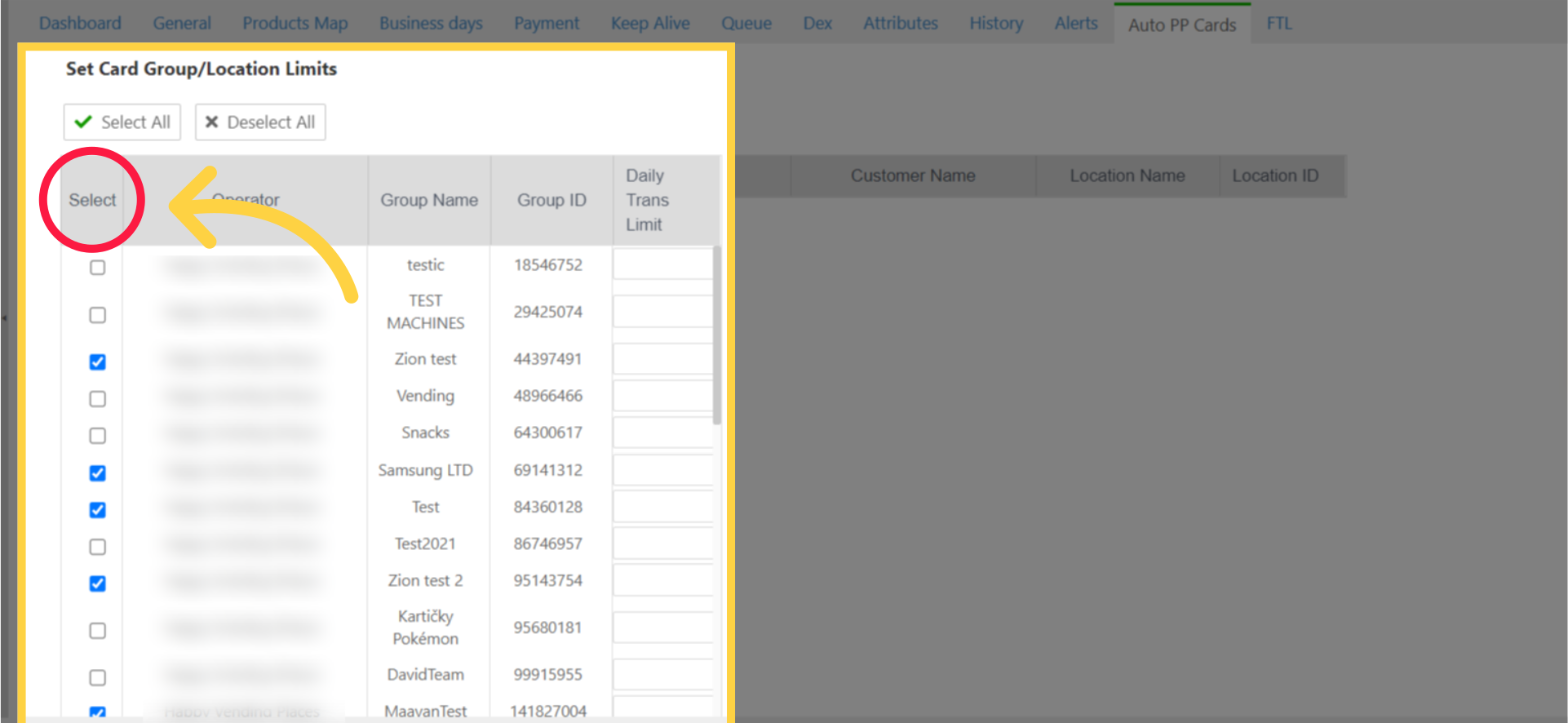Image resolution: width=1568 pixels, height=723 pixels.
Task: Check the testic group checkbox
Action: [x=98, y=268]
